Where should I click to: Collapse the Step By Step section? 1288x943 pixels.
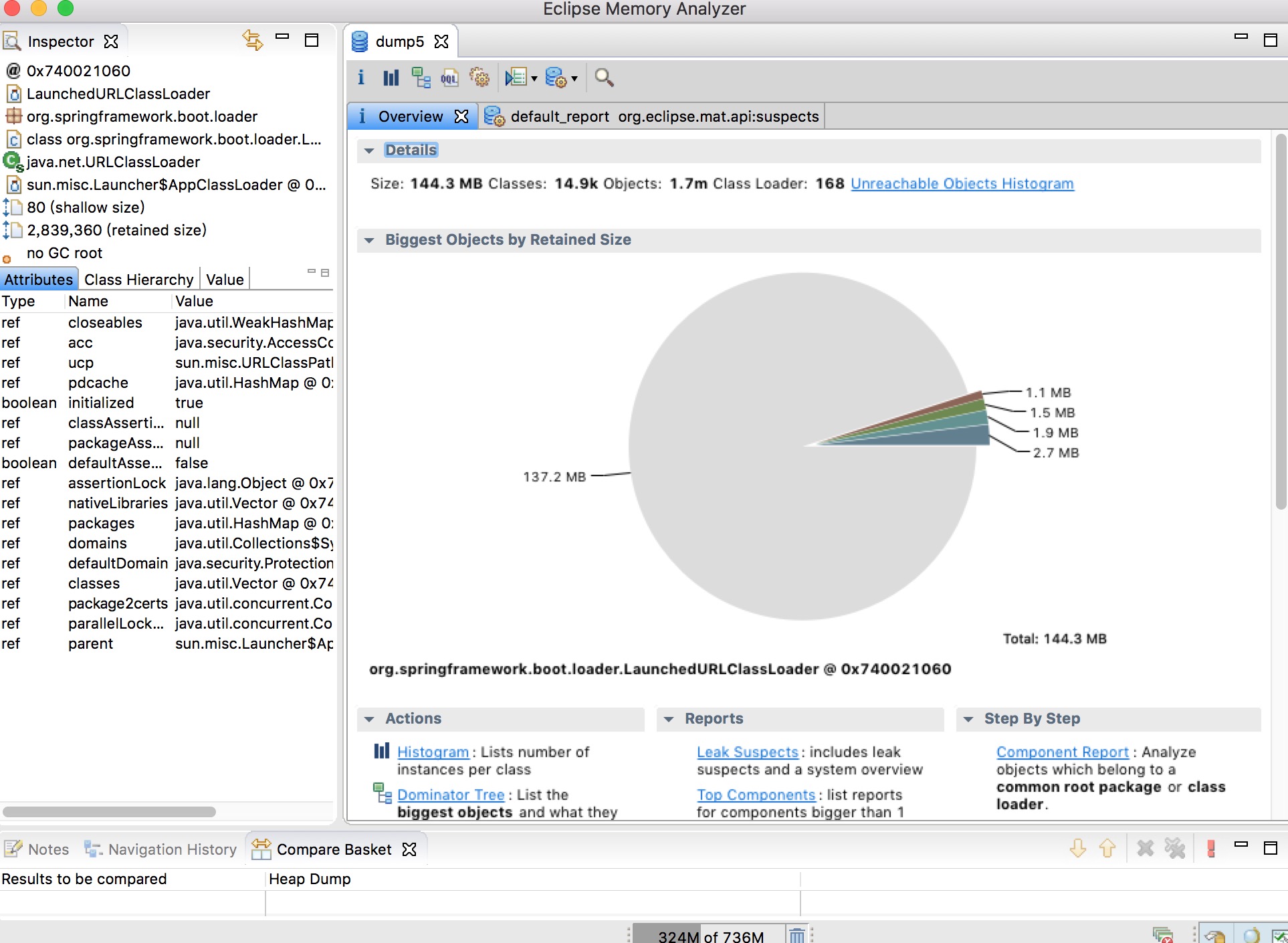tap(968, 719)
